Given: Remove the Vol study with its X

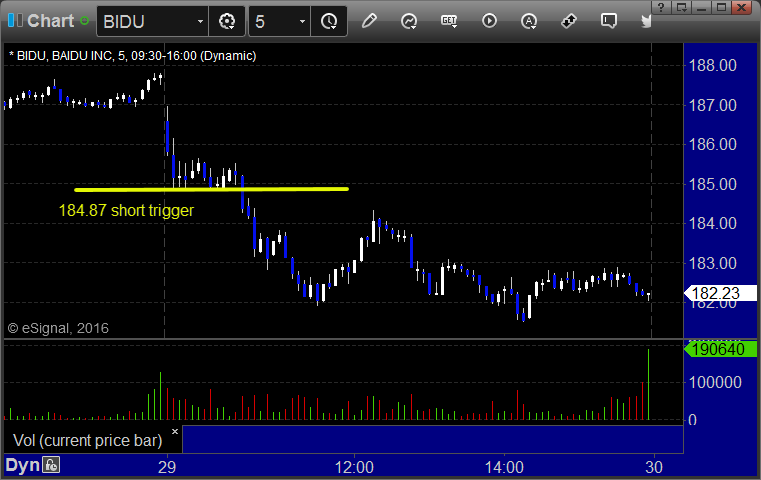Looking at the screenshot, I should coord(175,431).
